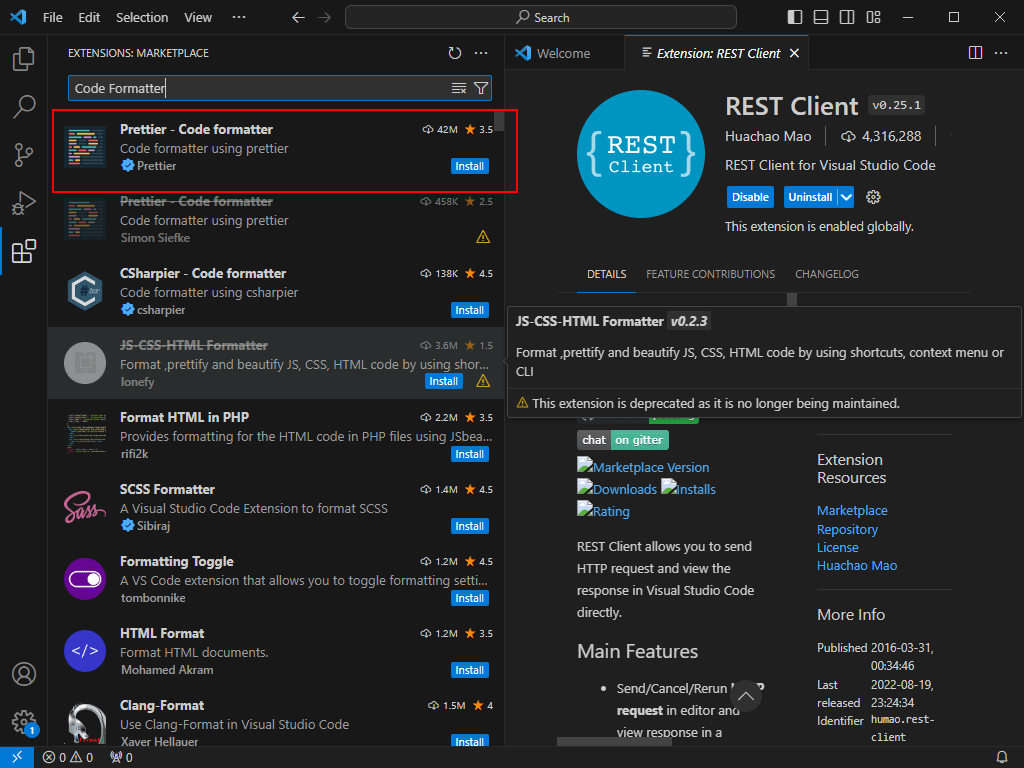This screenshot has width=1024, height=768.
Task: Go forward with the navigation arrow
Action: 325,18
